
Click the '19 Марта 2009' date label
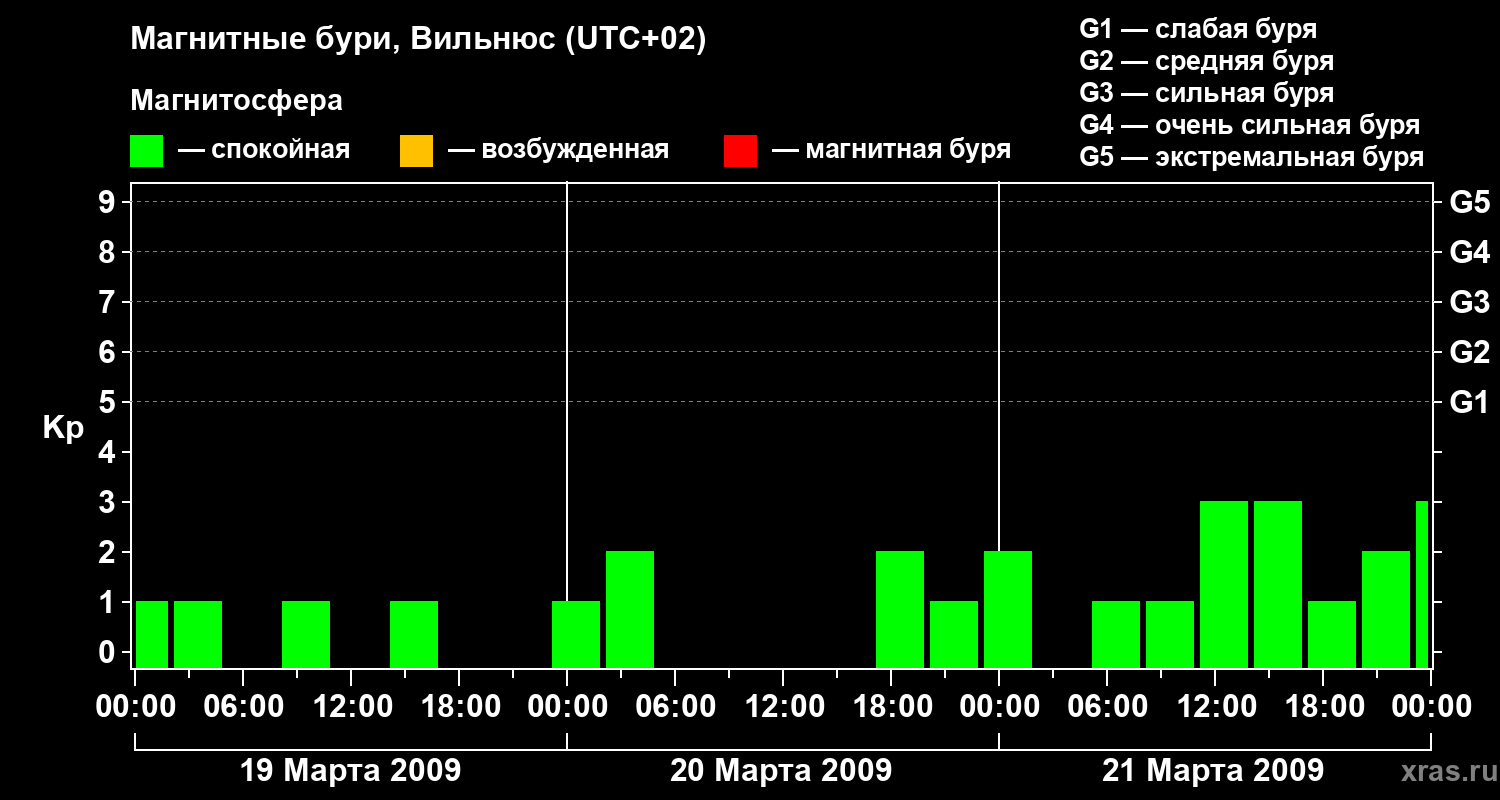pos(351,771)
